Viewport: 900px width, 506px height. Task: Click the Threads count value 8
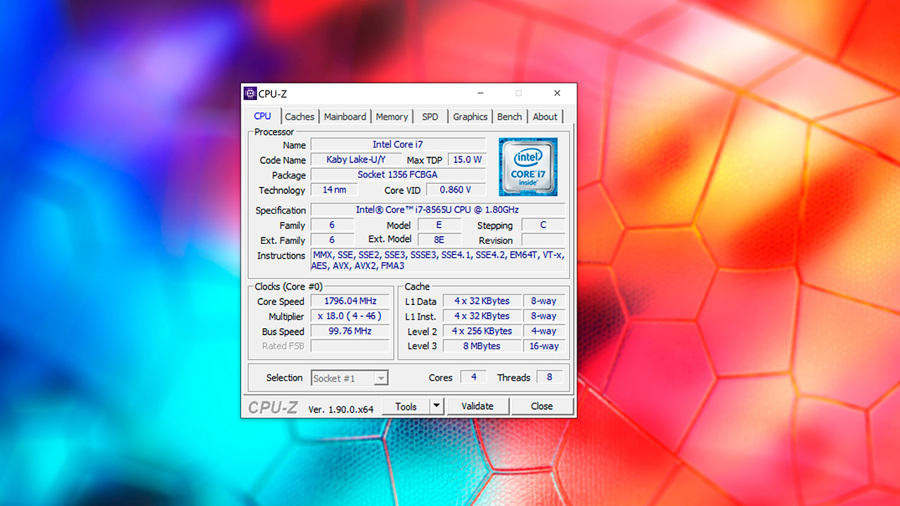click(549, 377)
